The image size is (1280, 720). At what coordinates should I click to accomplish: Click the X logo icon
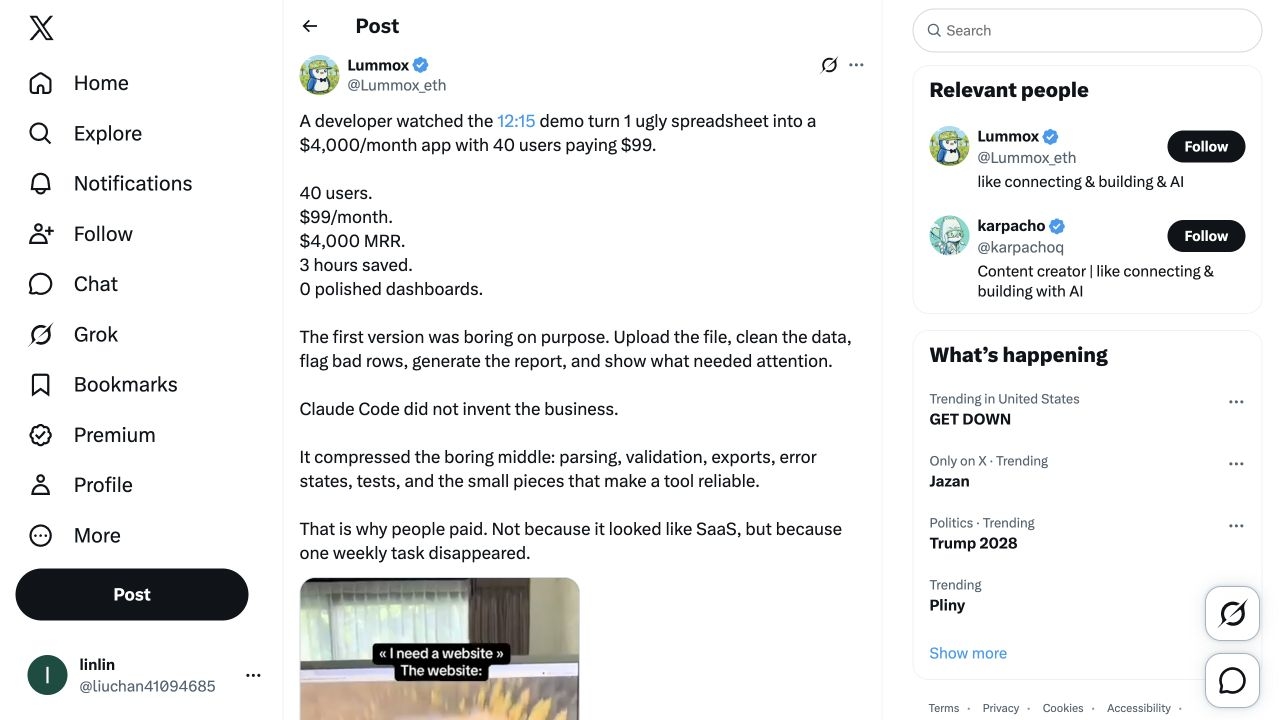point(41,28)
